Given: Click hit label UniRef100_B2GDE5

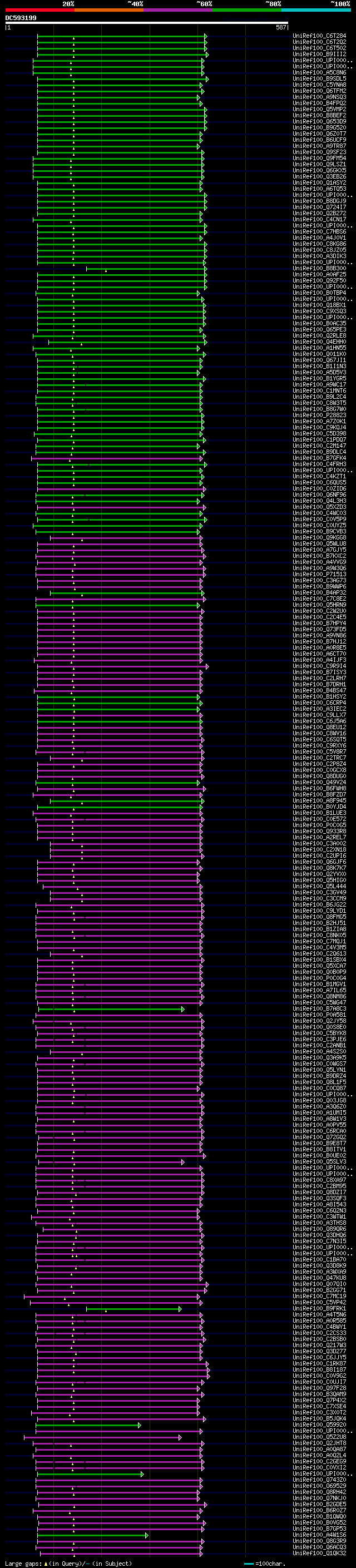Looking at the screenshot, I should coord(319,1504).
